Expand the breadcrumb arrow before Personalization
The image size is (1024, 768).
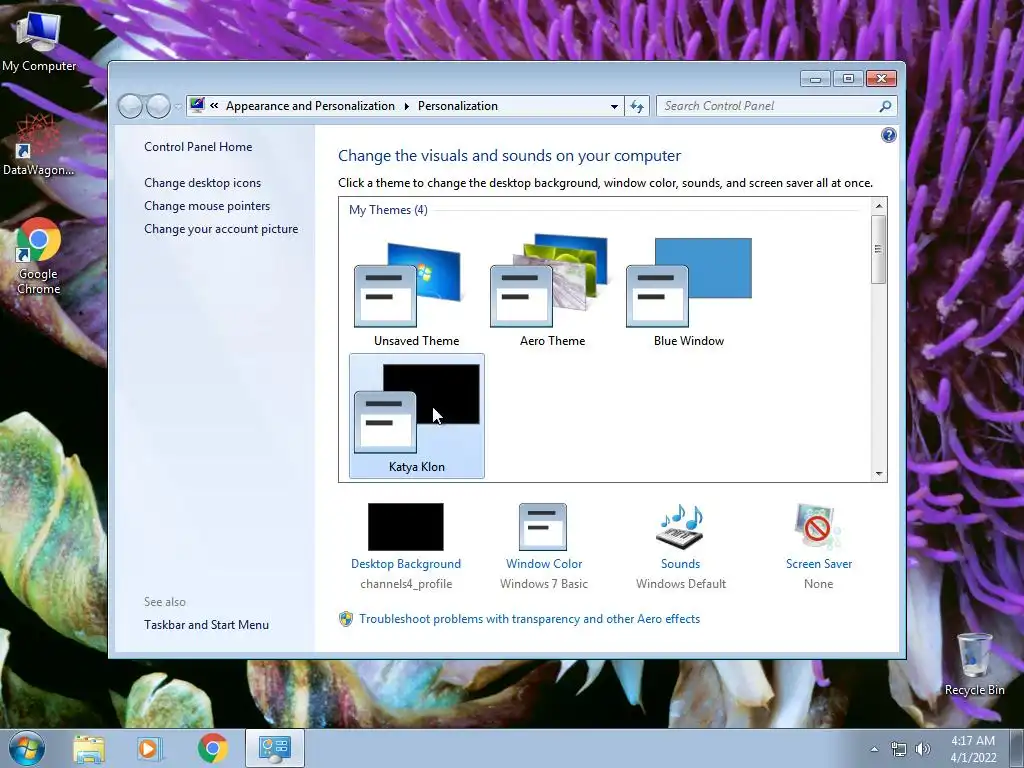point(406,106)
